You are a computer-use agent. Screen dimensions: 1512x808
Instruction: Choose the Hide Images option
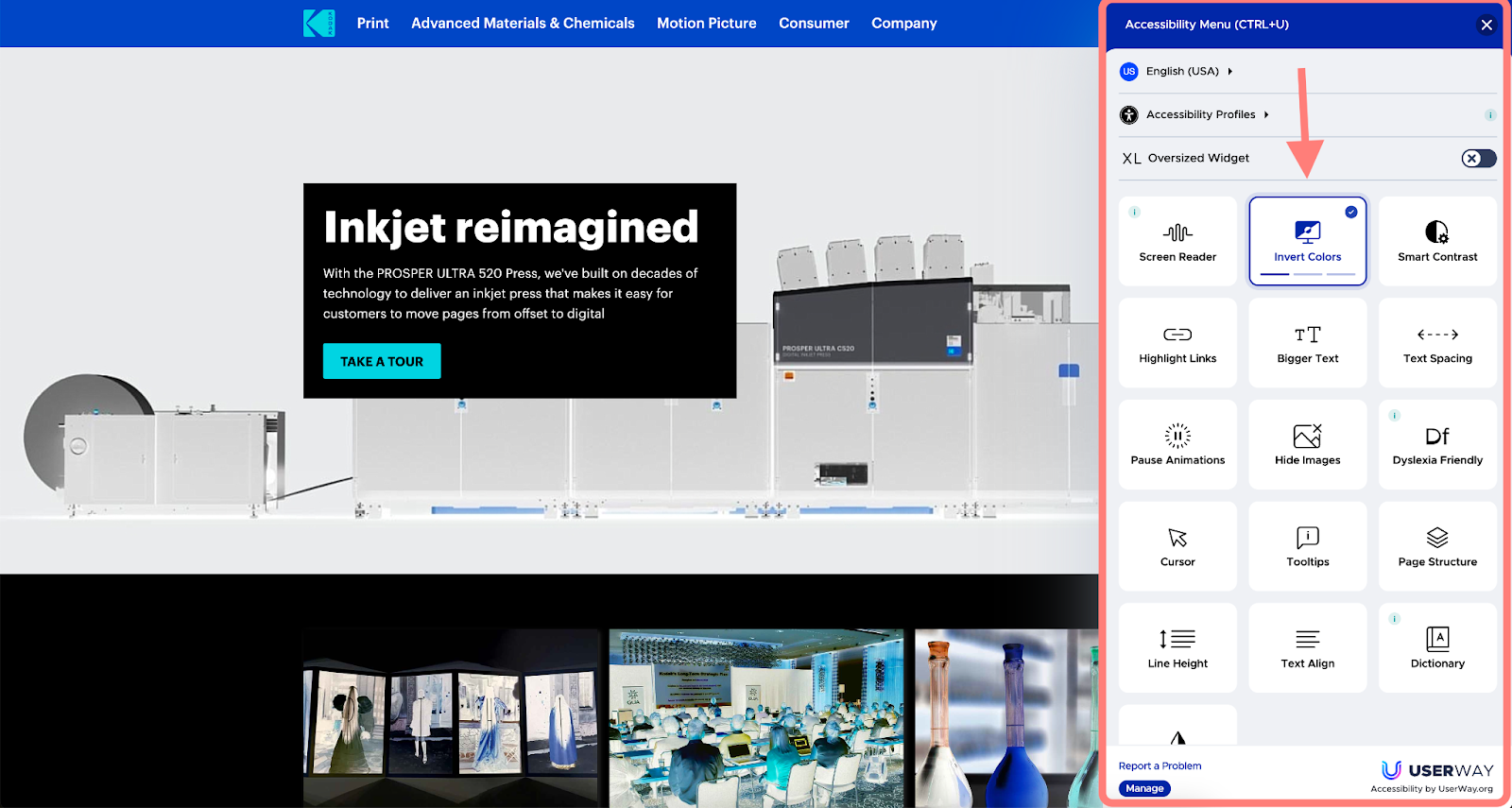coord(1308,444)
